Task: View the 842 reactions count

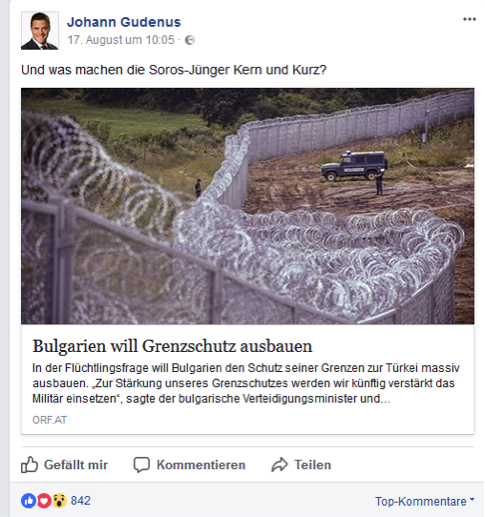Action: pos(81,501)
